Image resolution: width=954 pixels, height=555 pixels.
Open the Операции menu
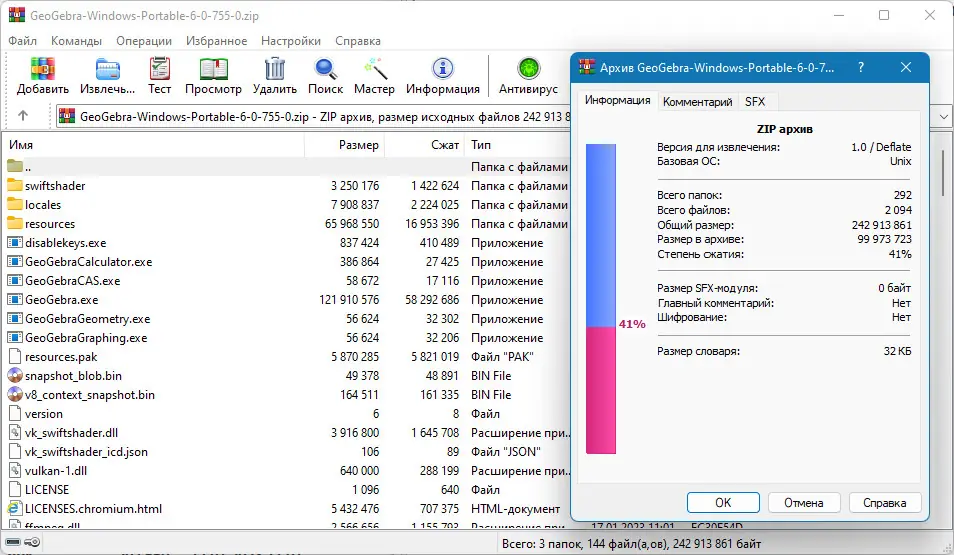tap(144, 41)
